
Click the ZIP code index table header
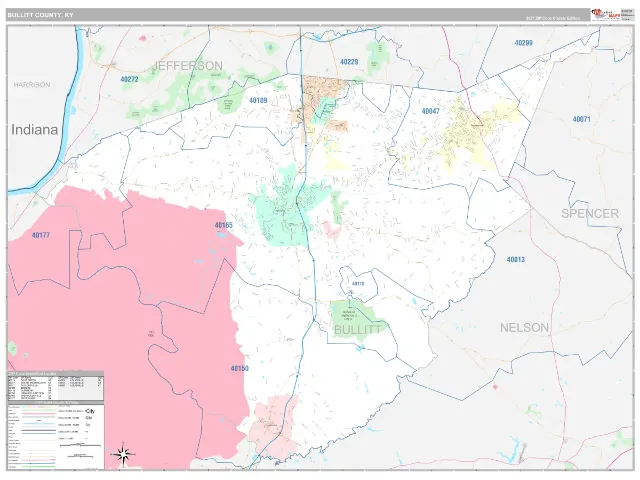tap(56, 373)
